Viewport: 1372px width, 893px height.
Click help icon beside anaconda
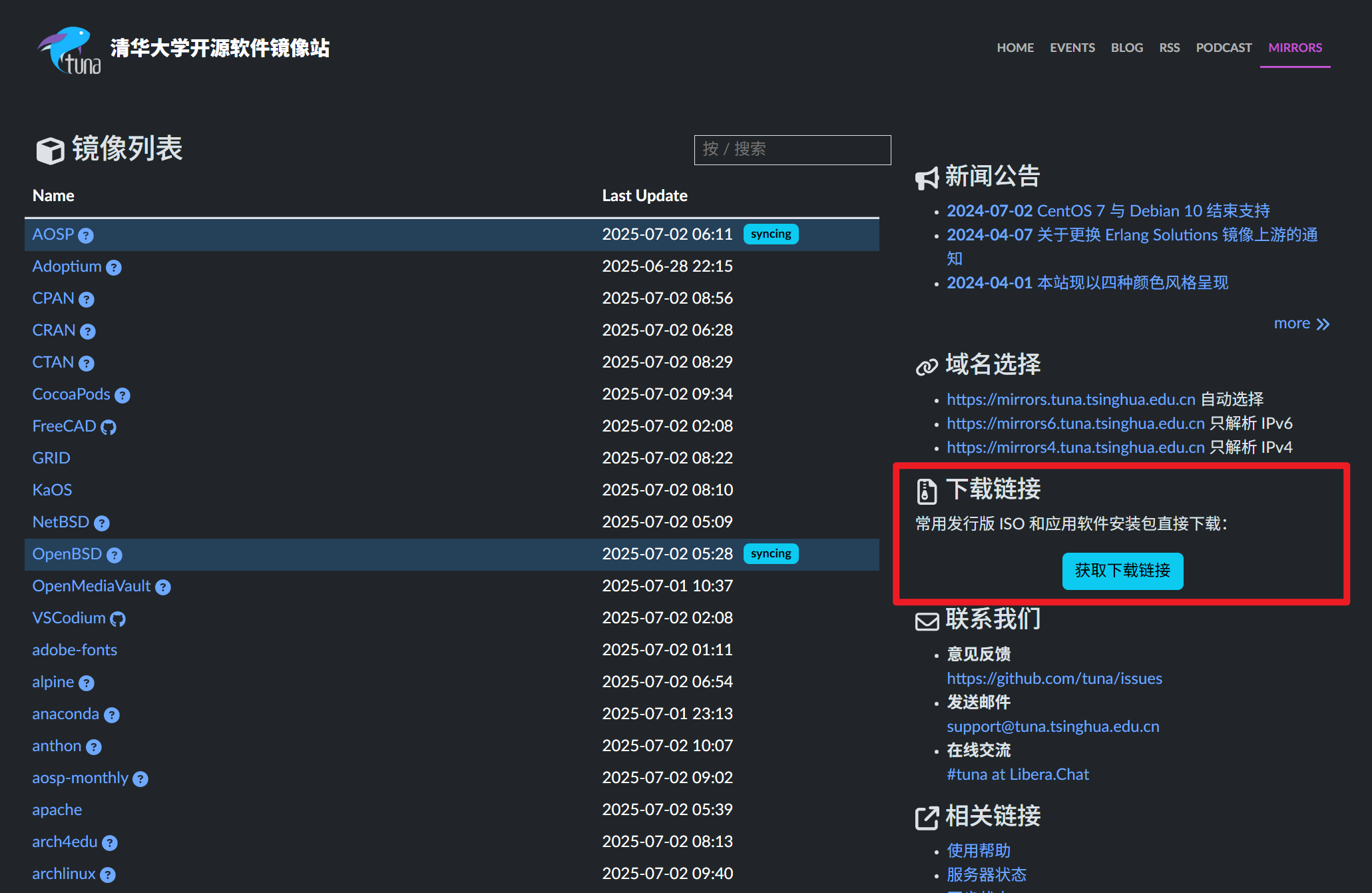[x=112, y=715]
